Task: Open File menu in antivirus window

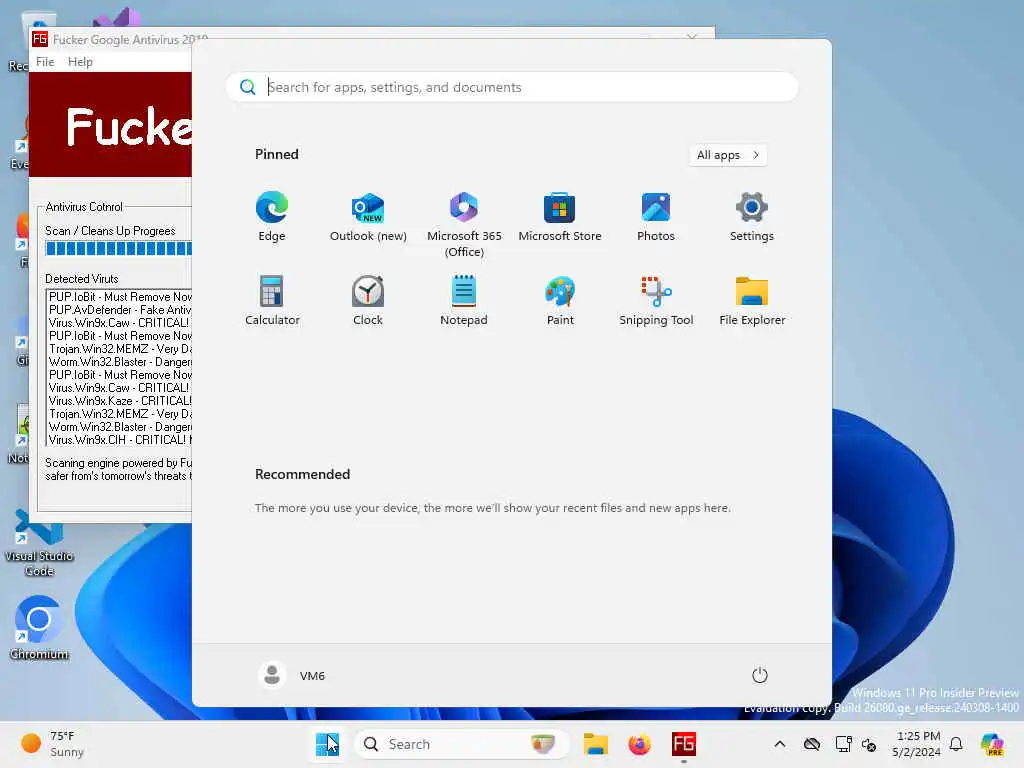Action: [45, 62]
